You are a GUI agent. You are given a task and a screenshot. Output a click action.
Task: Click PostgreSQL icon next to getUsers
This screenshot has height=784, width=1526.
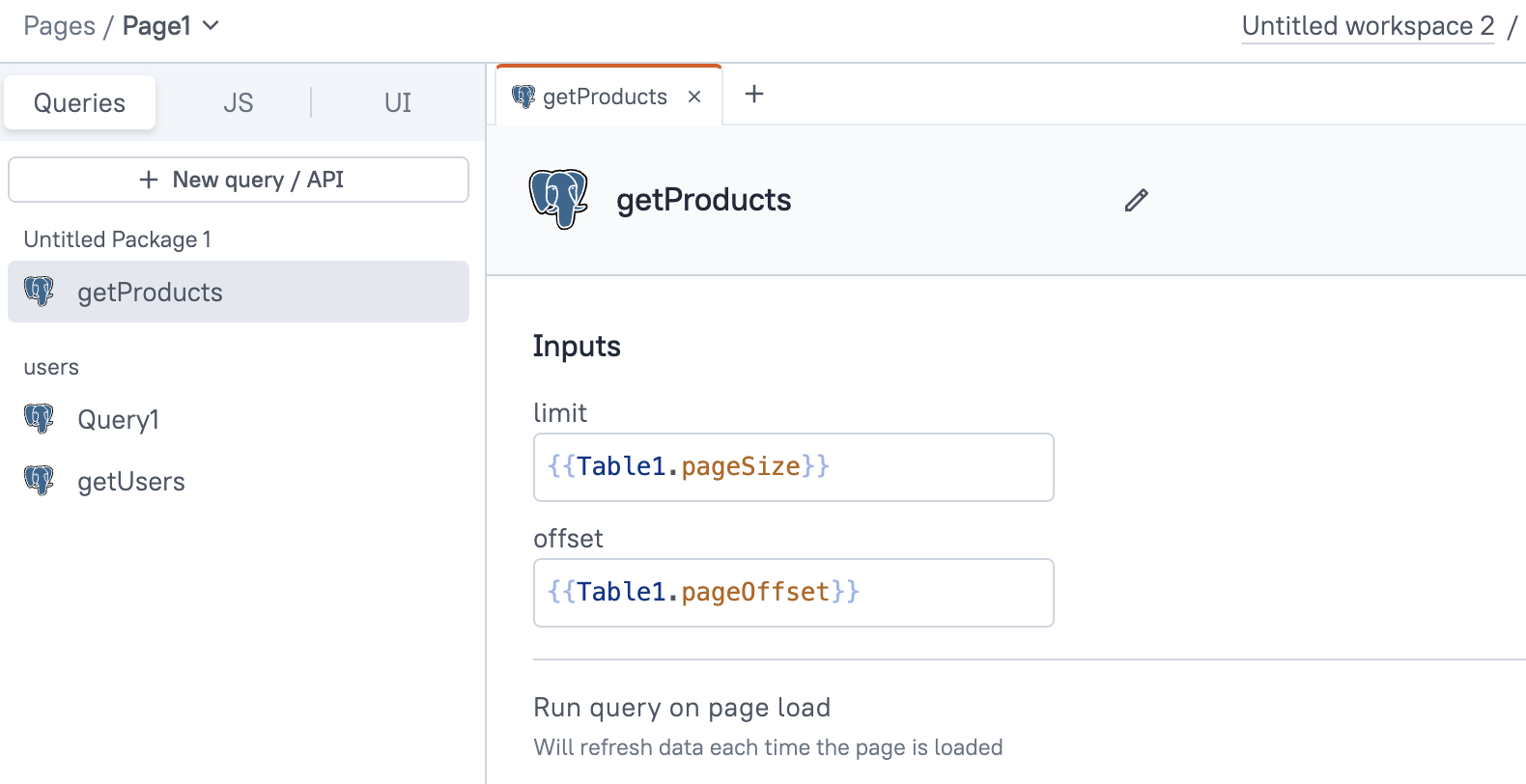(x=39, y=481)
